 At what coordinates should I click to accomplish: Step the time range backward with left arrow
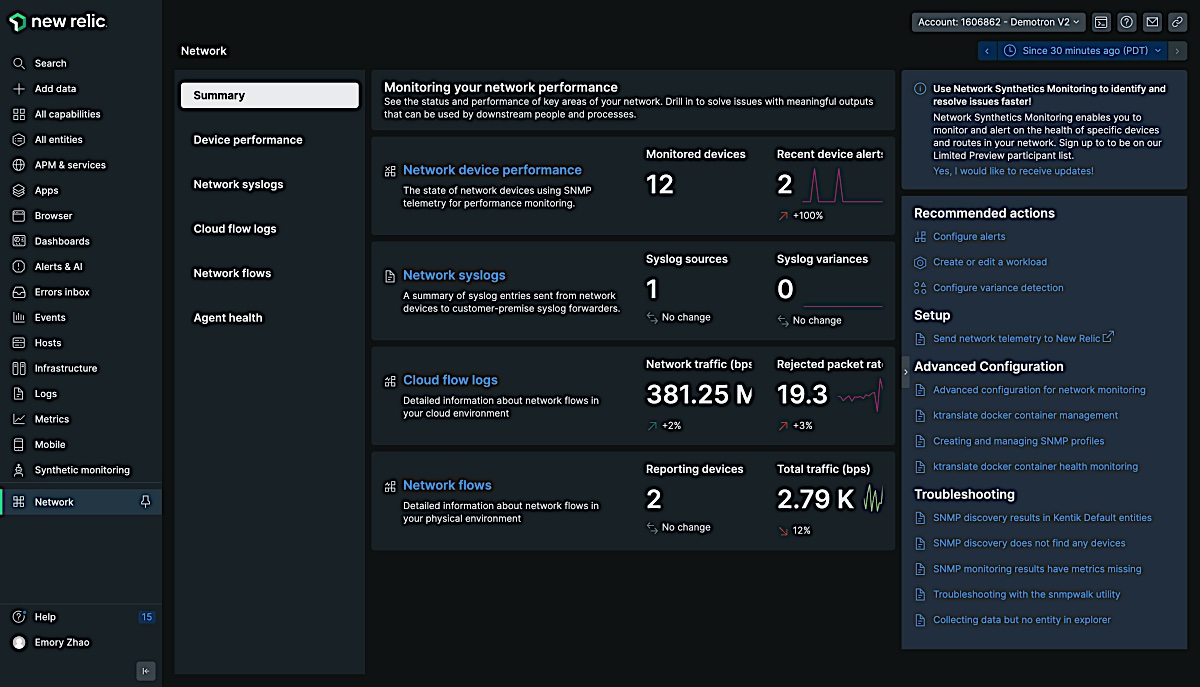pos(987,50)
